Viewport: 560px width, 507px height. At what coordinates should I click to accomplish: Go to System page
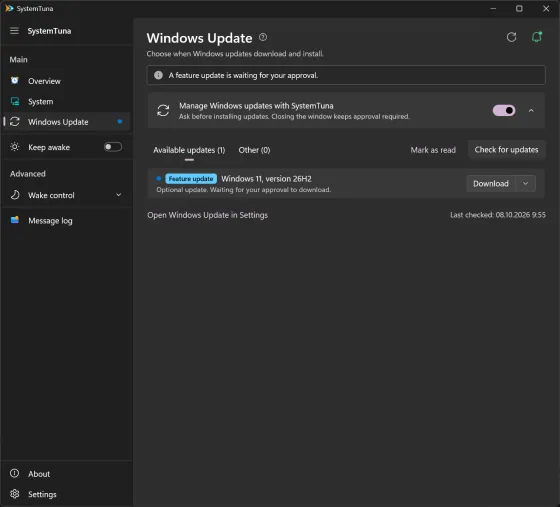pyautogui.click(x=66, y=102)
